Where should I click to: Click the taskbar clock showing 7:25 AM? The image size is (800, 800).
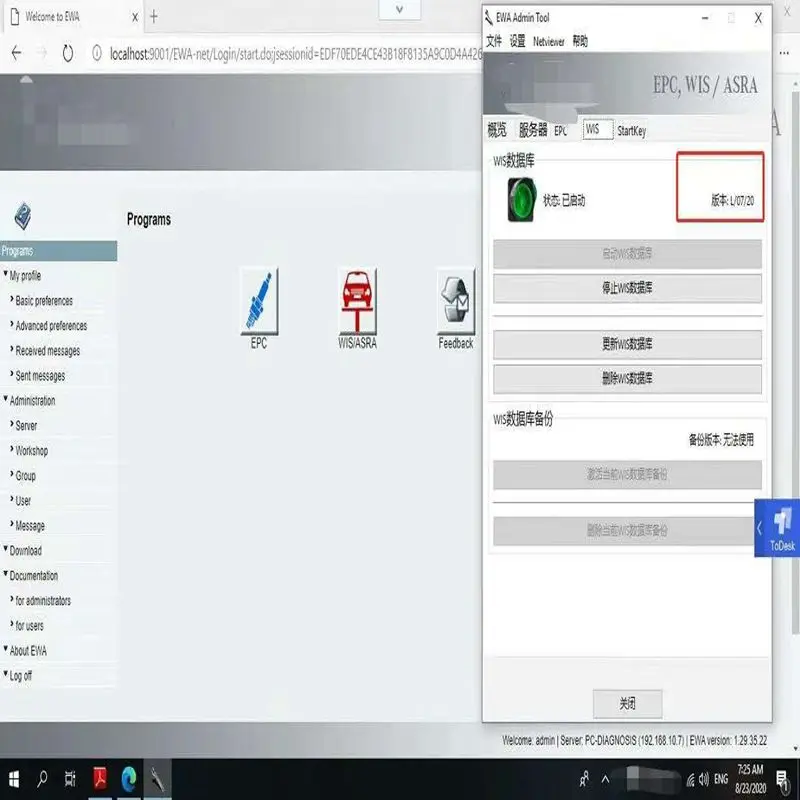click(x=750, y=779)
